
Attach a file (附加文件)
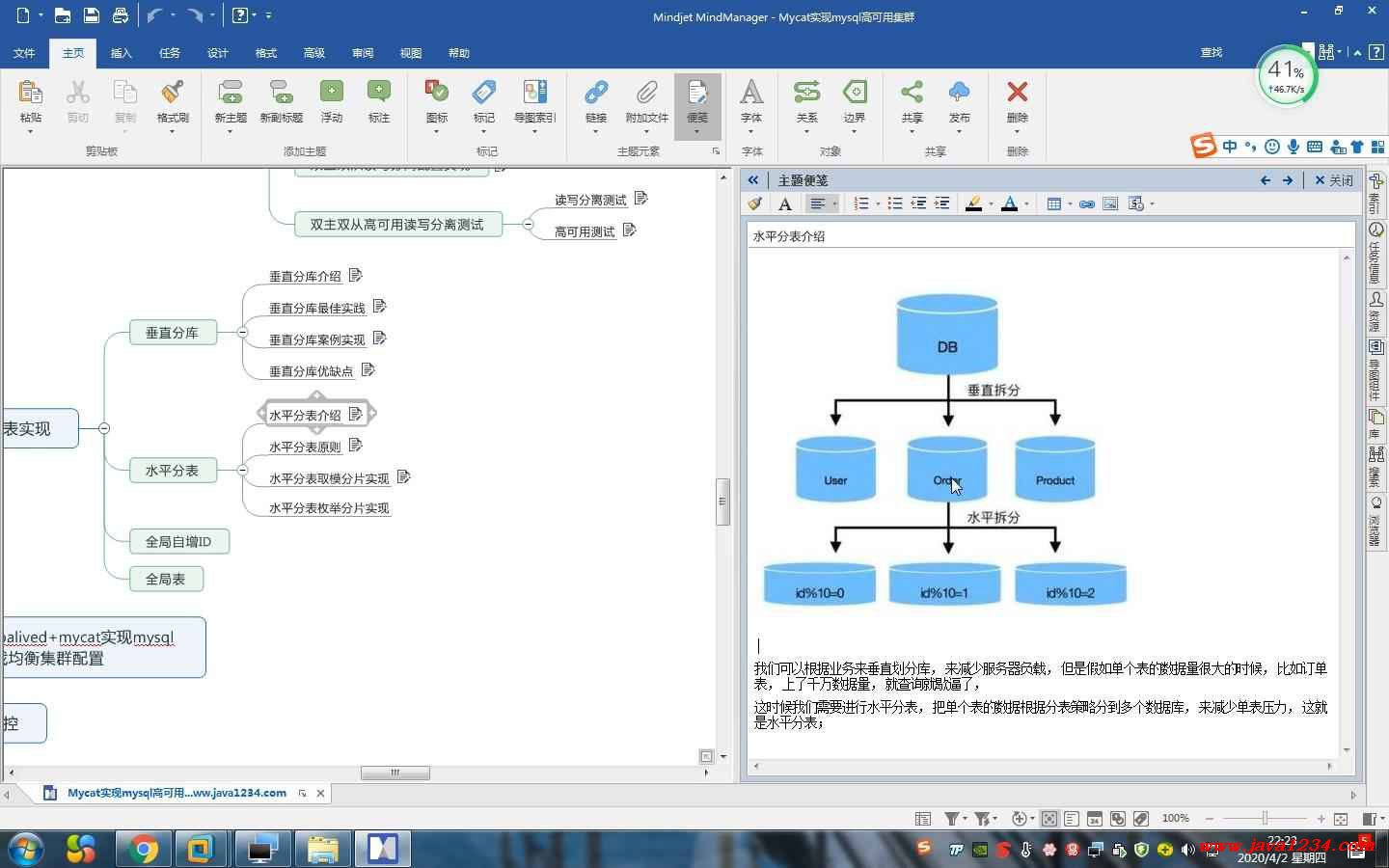tap(646, 92)
